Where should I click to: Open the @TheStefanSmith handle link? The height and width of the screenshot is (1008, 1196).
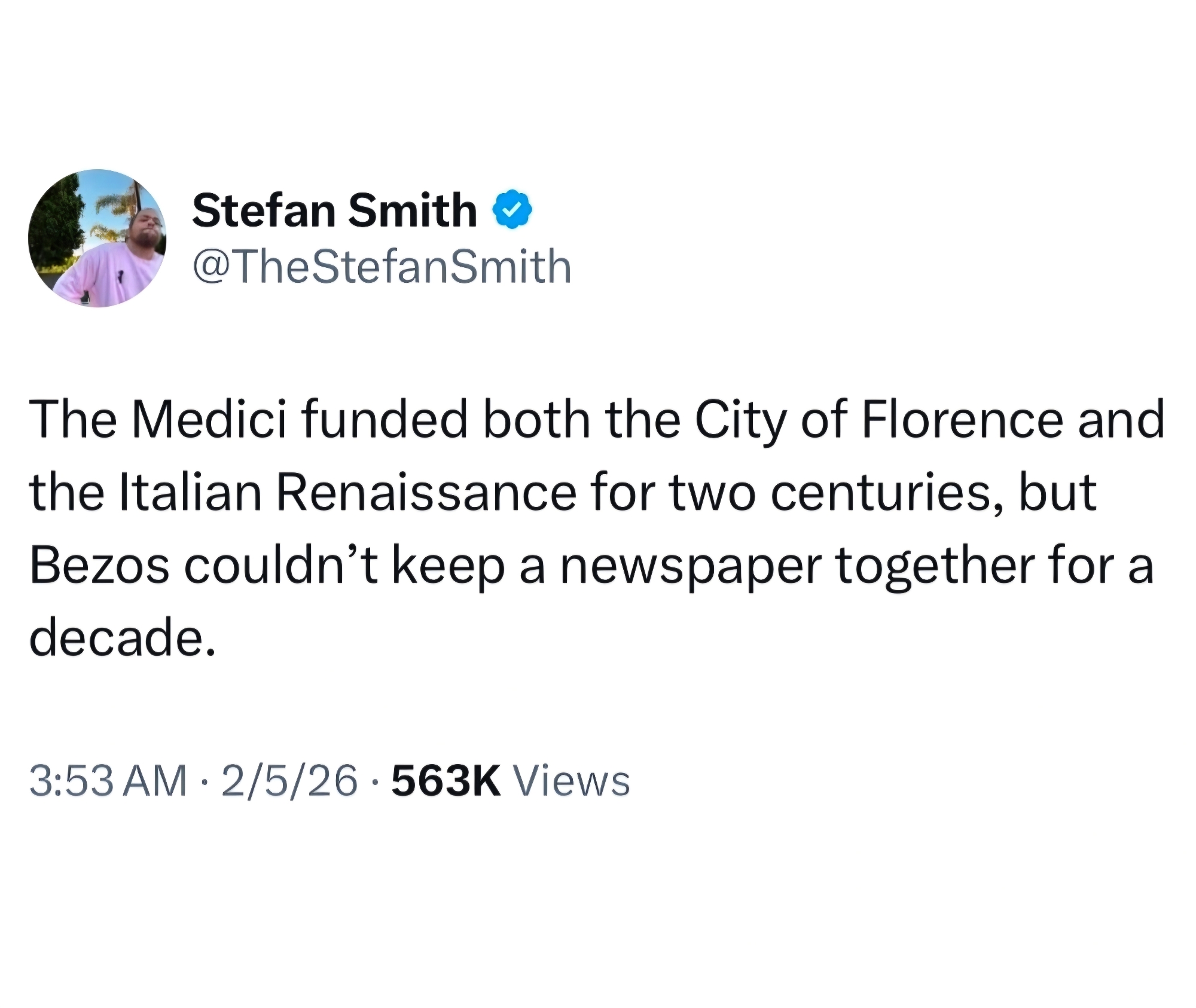click(382, 267)
